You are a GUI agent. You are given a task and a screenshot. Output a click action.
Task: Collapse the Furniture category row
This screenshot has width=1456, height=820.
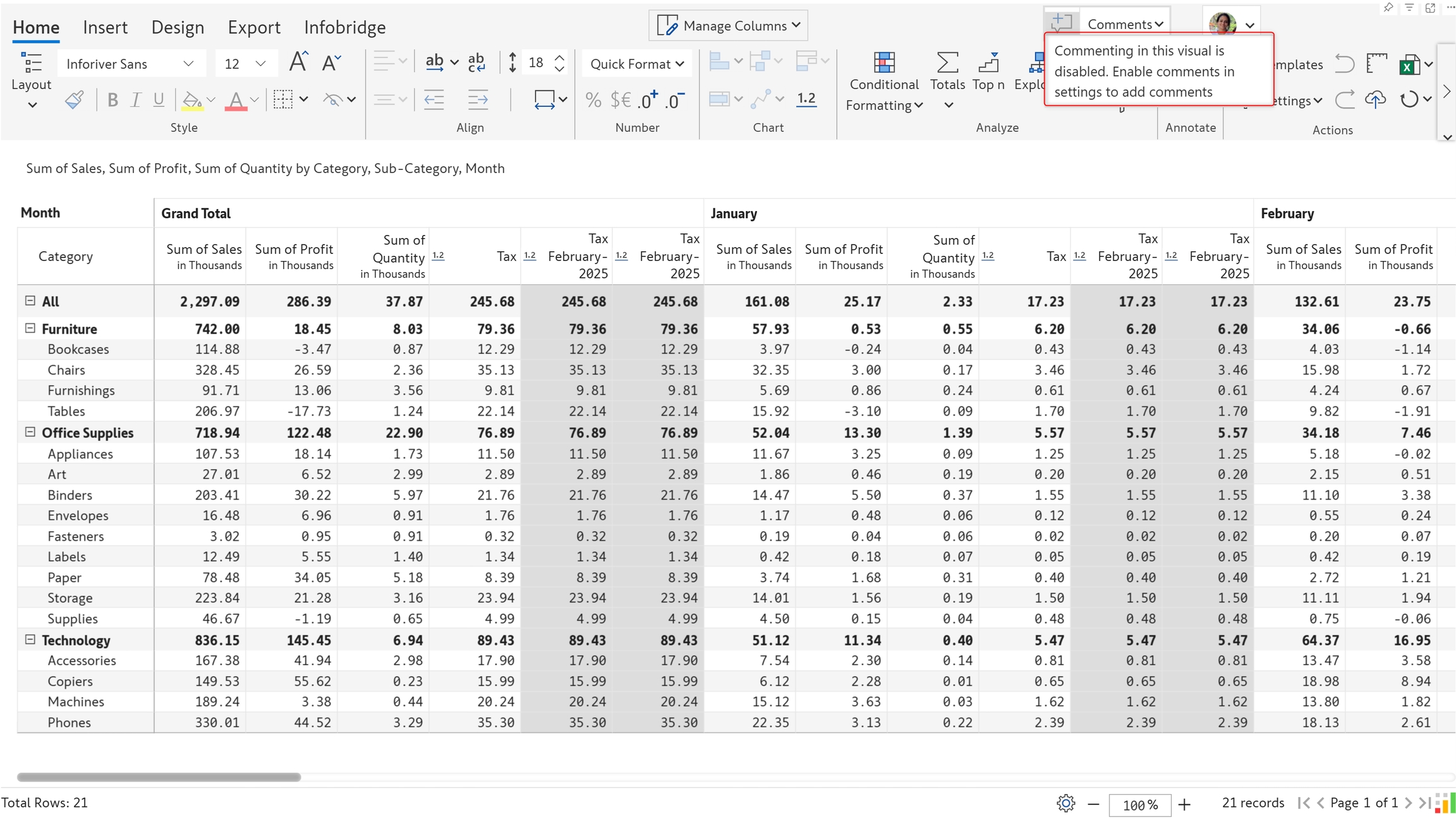coord(30,329)
